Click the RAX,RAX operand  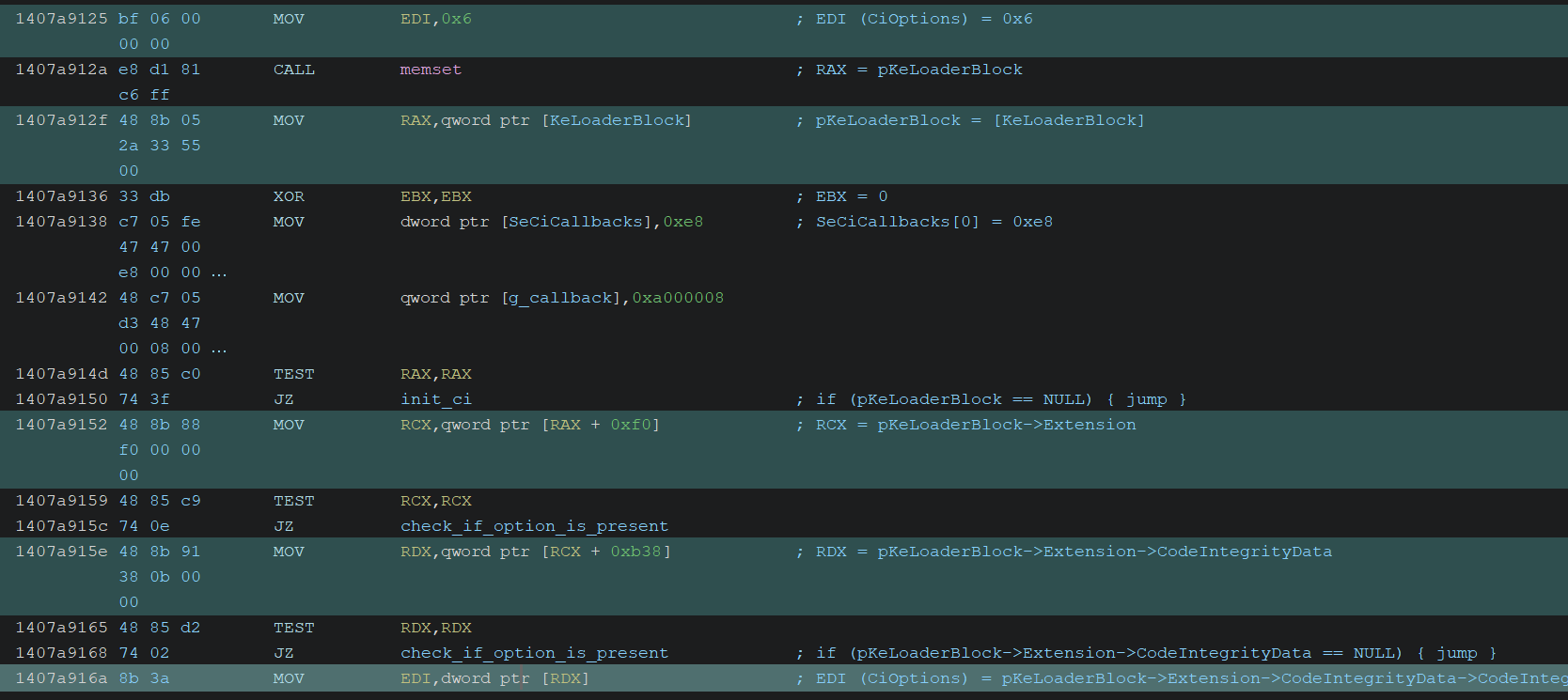coord(436,374)
